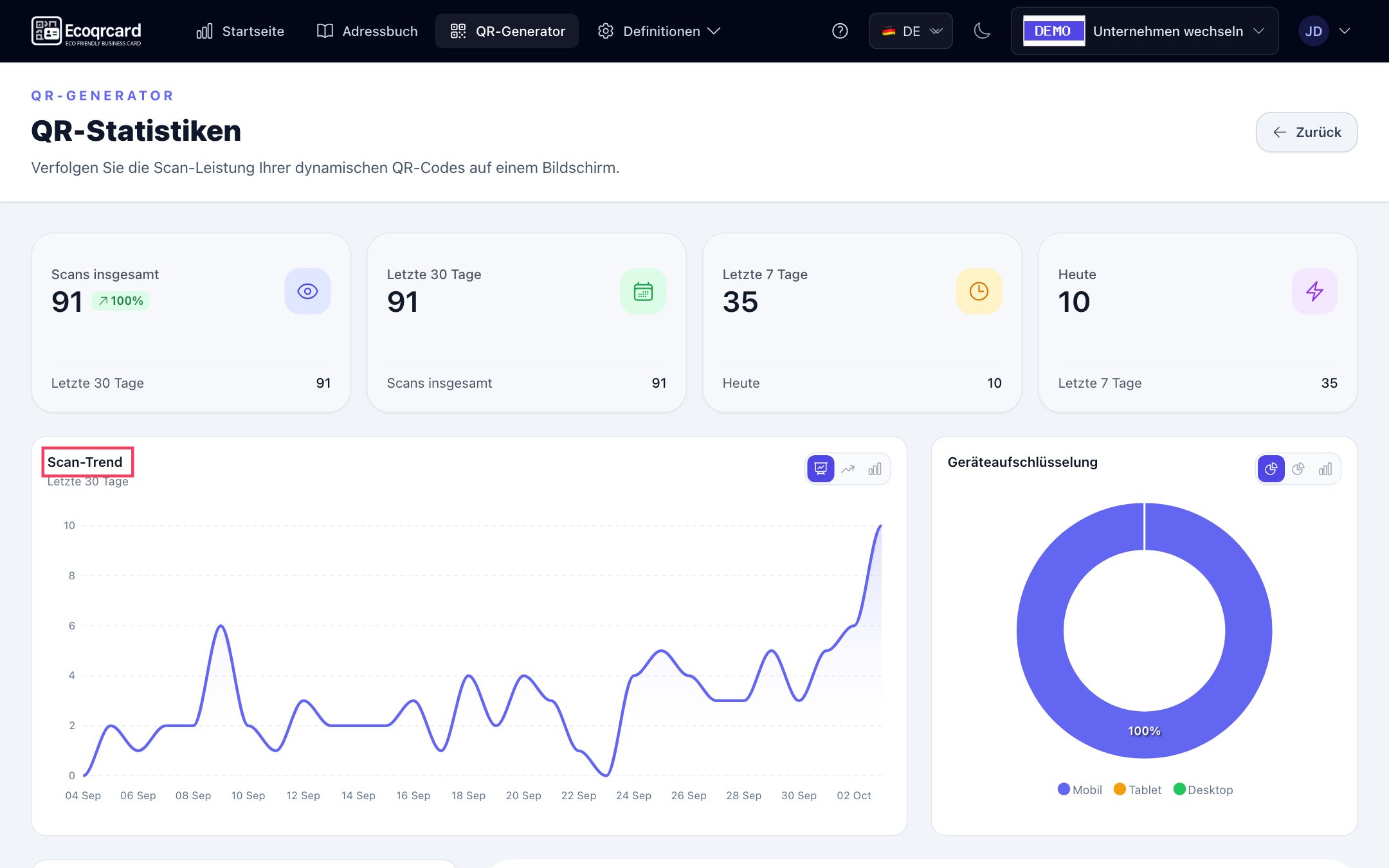This screenshot has width=1389, height=868.
Task: Toggle dark mode moon icon
Action: tap(982, 31)
